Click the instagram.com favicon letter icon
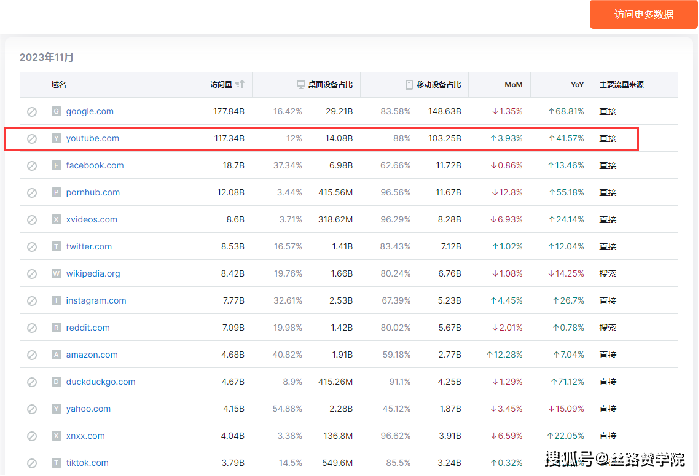Viewport: 699px width, 476px height. tap(56, 300)
